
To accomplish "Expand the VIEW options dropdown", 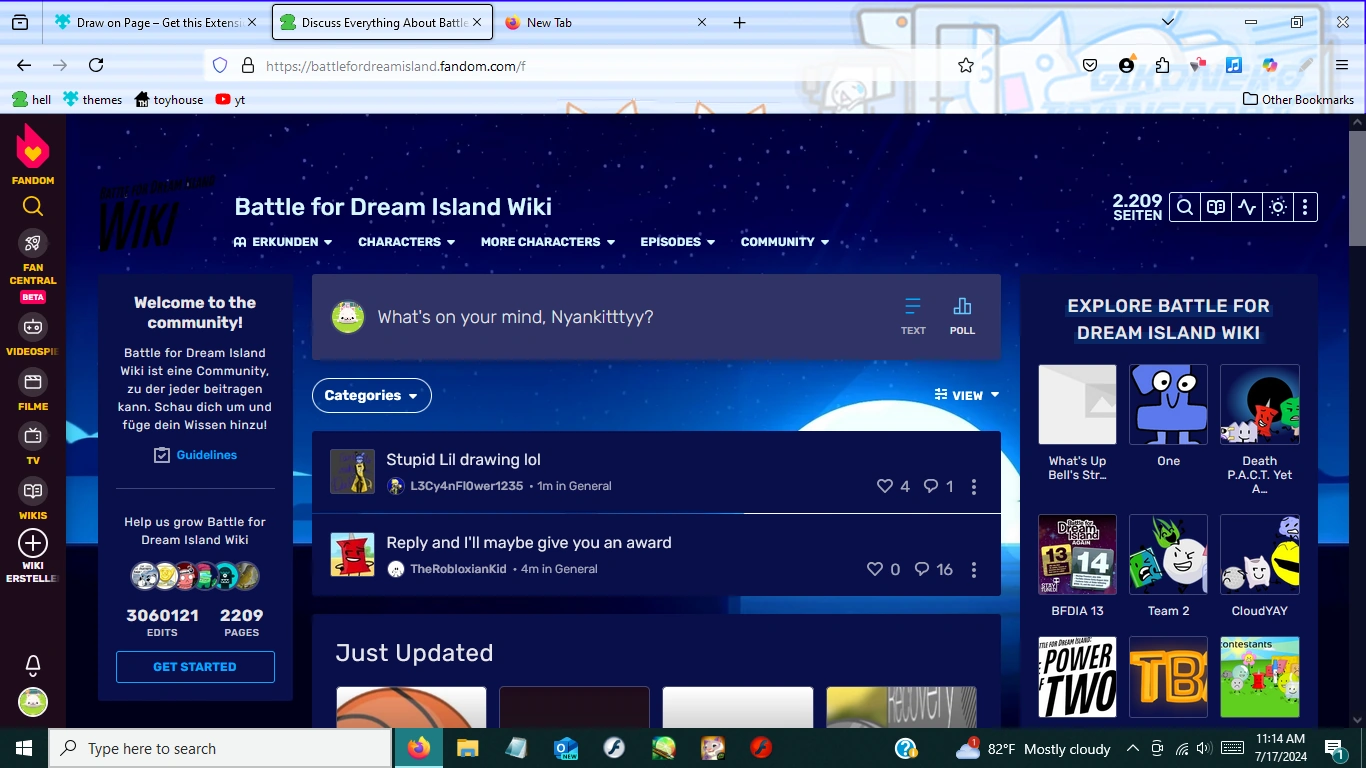I will tap(966, 395).
